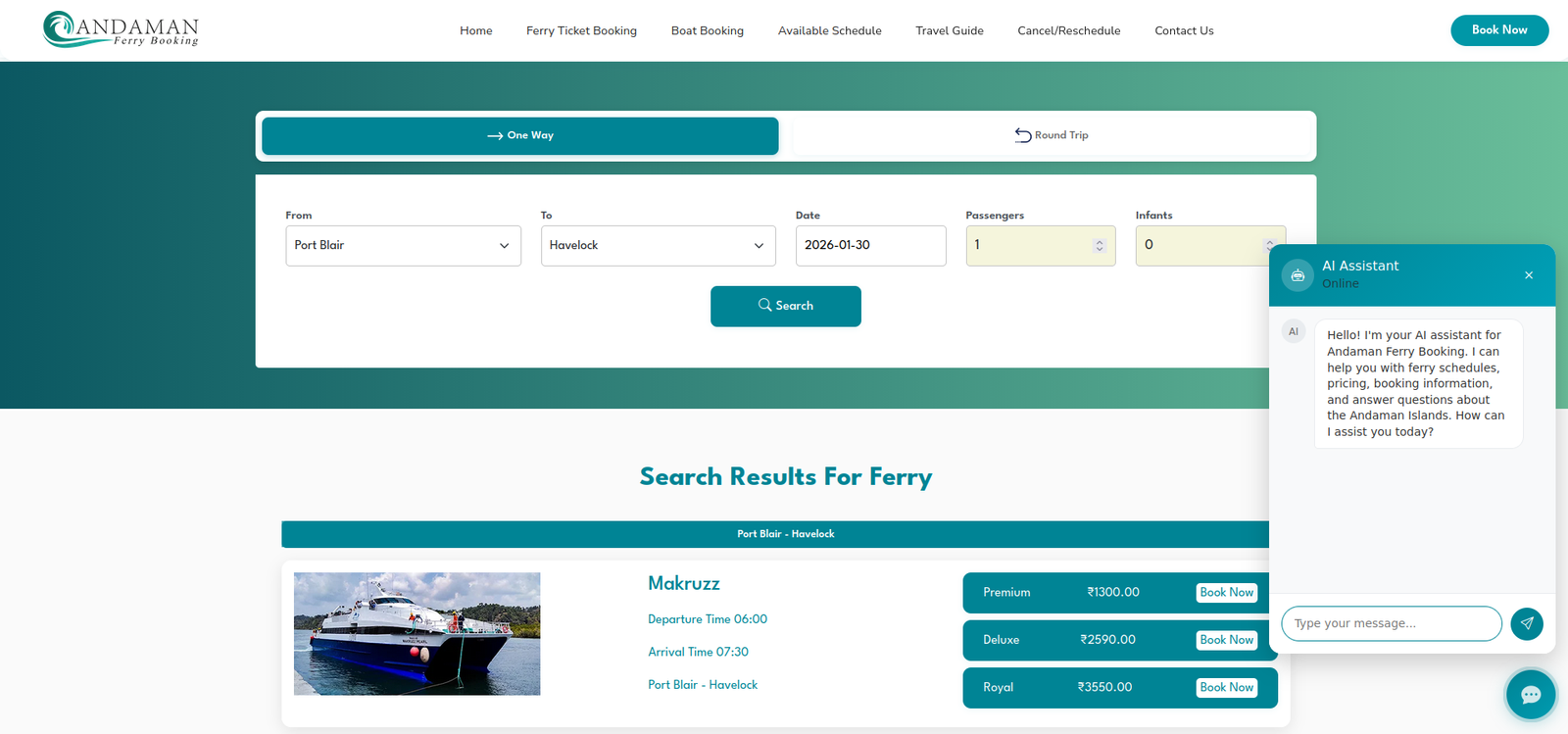Open Travel Guide from the navbar

pyautogui.click(x=950, y=30)
